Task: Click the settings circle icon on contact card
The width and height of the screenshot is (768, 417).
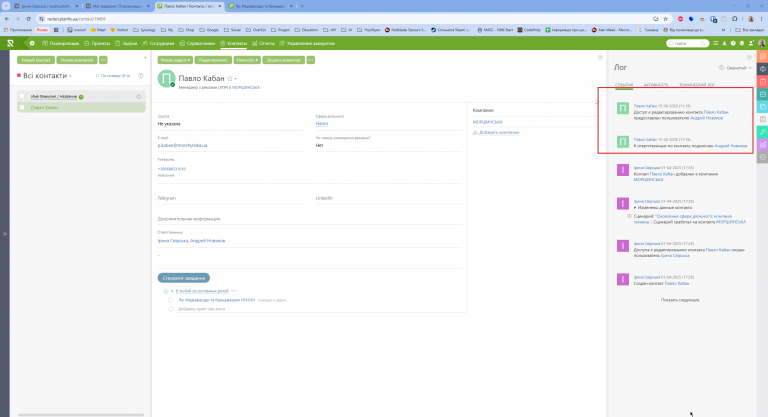Action: coord(600,57)
